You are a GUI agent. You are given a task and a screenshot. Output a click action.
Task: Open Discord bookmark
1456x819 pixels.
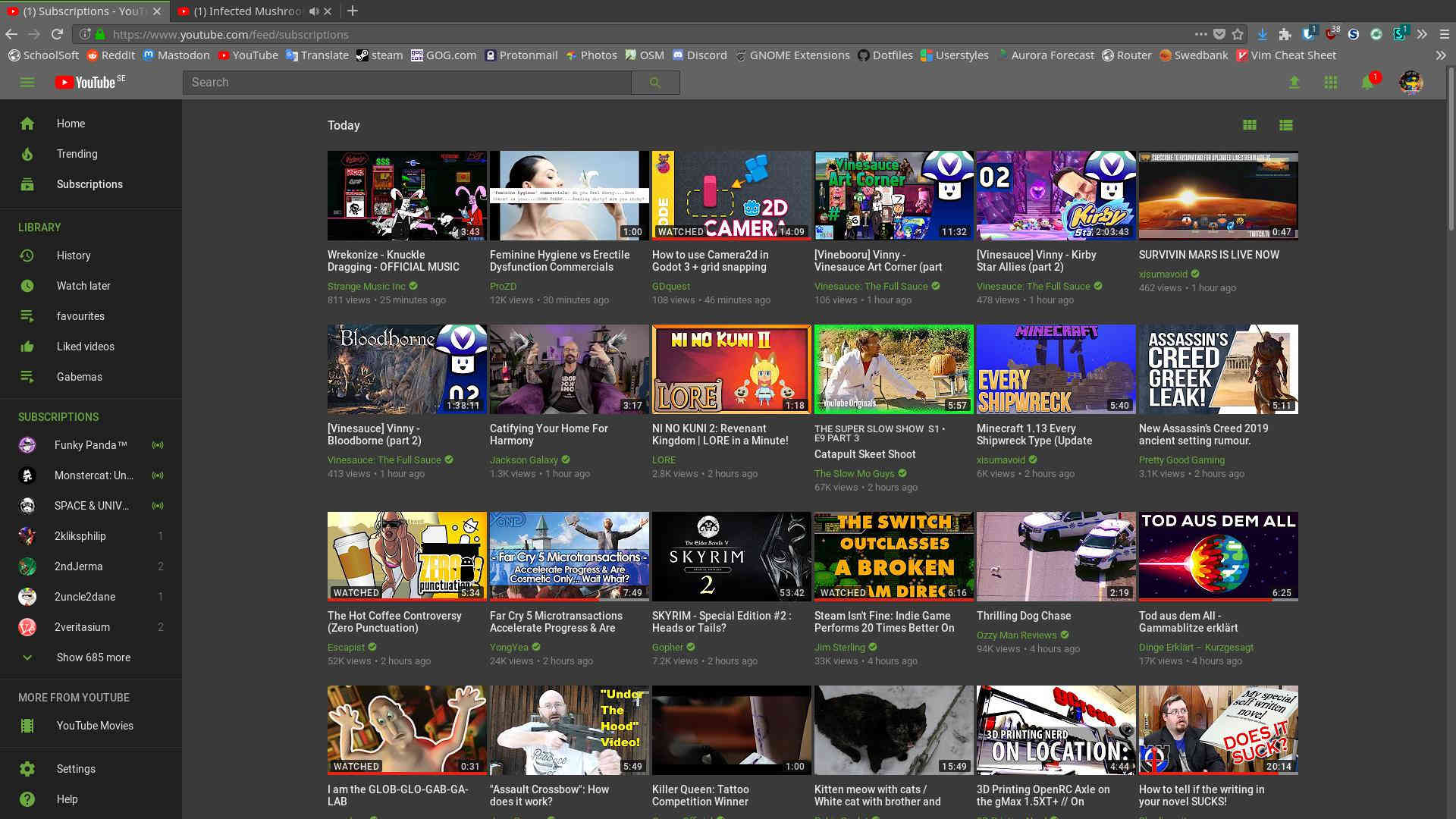(x=699, y=55)
